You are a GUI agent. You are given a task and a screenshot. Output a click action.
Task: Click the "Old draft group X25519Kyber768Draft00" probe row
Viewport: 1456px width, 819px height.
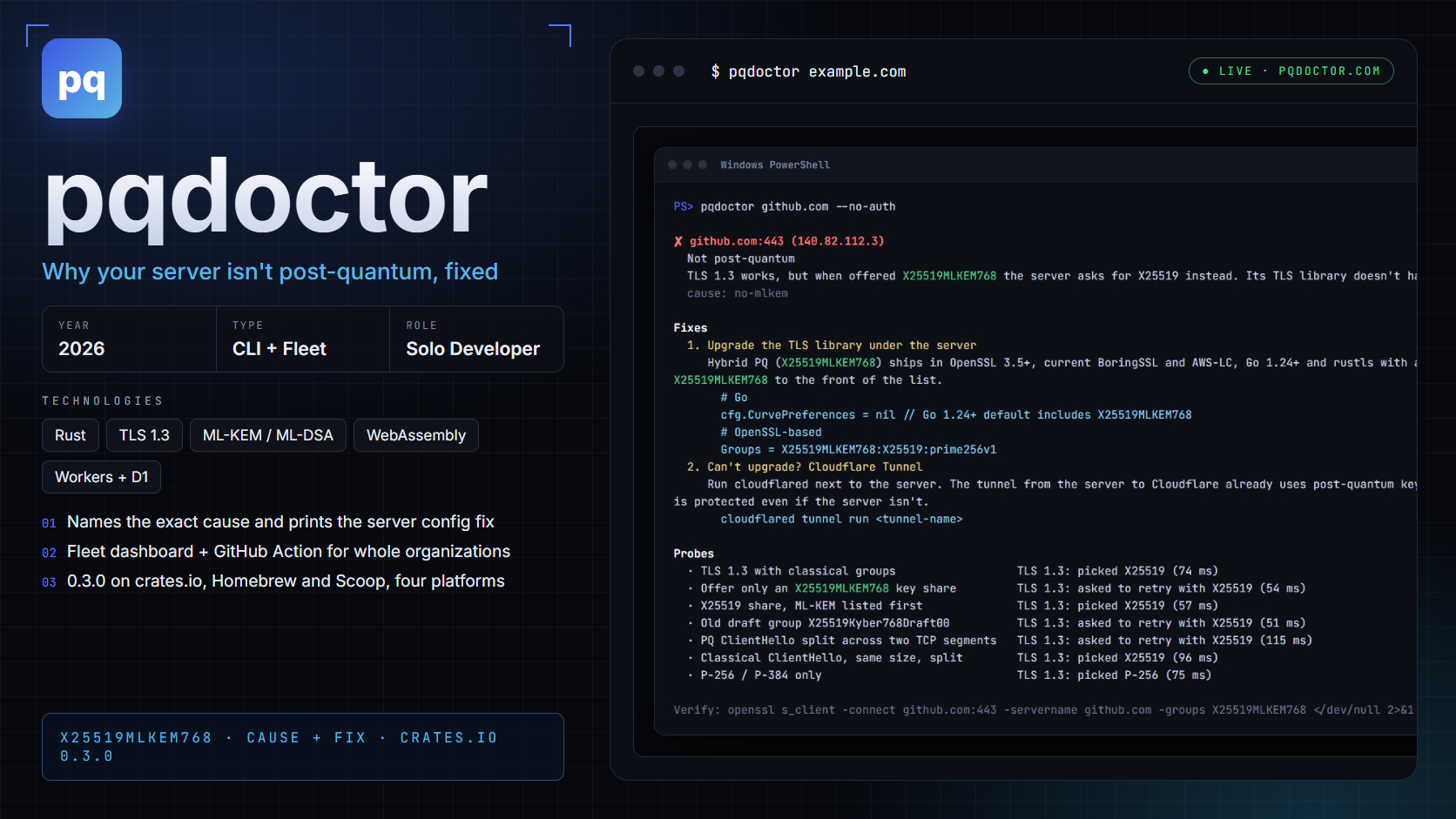(996, 623)
